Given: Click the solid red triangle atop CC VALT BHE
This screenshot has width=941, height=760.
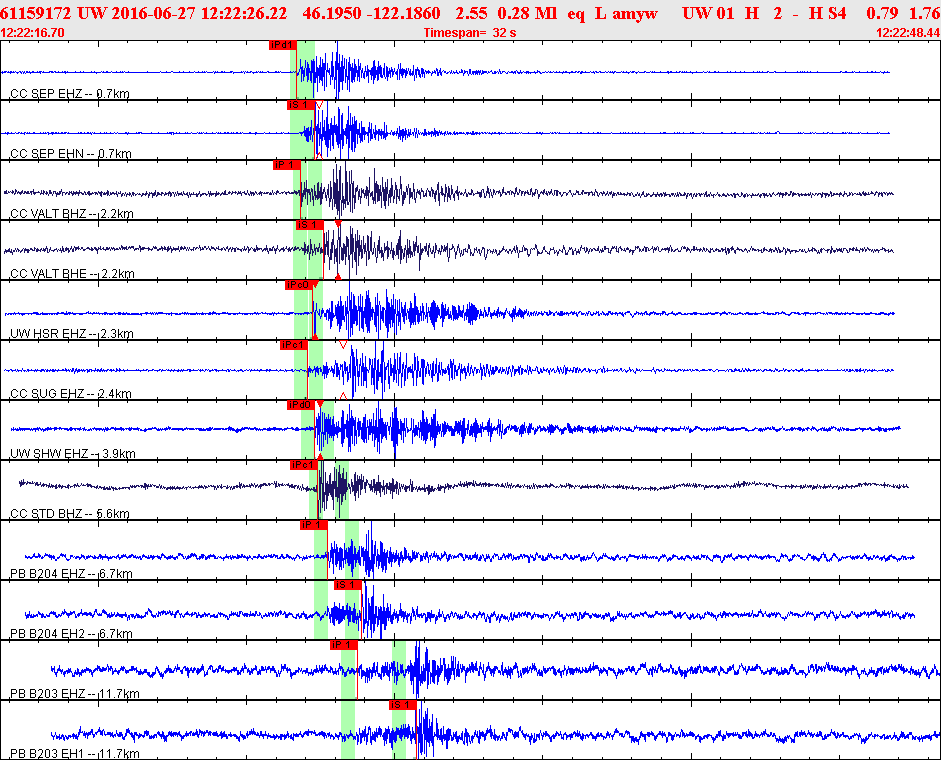Looking at the screenshot, I should 338,224.
